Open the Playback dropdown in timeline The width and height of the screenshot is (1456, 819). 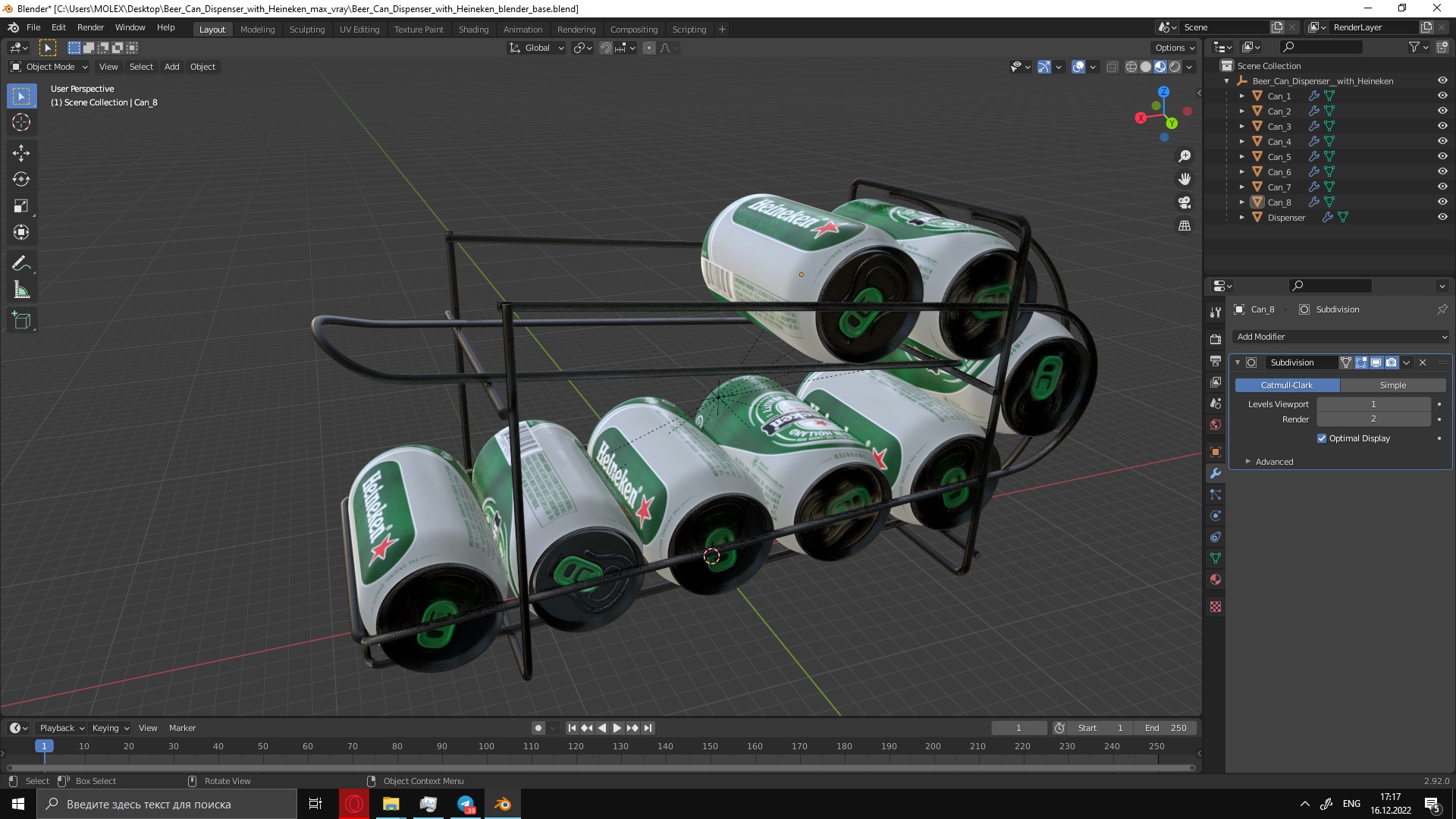click(61, 728)
